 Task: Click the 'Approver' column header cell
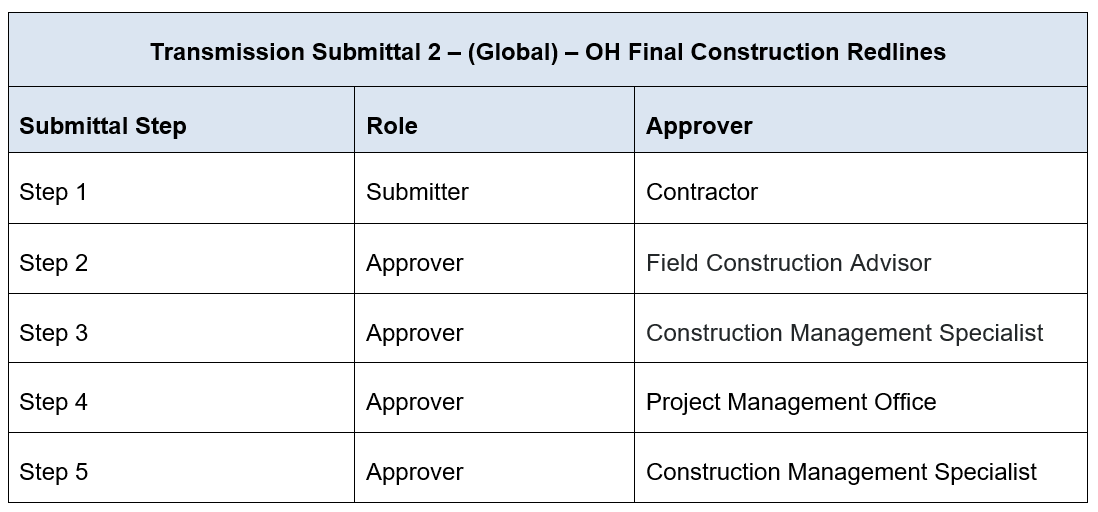coord(699,126)
